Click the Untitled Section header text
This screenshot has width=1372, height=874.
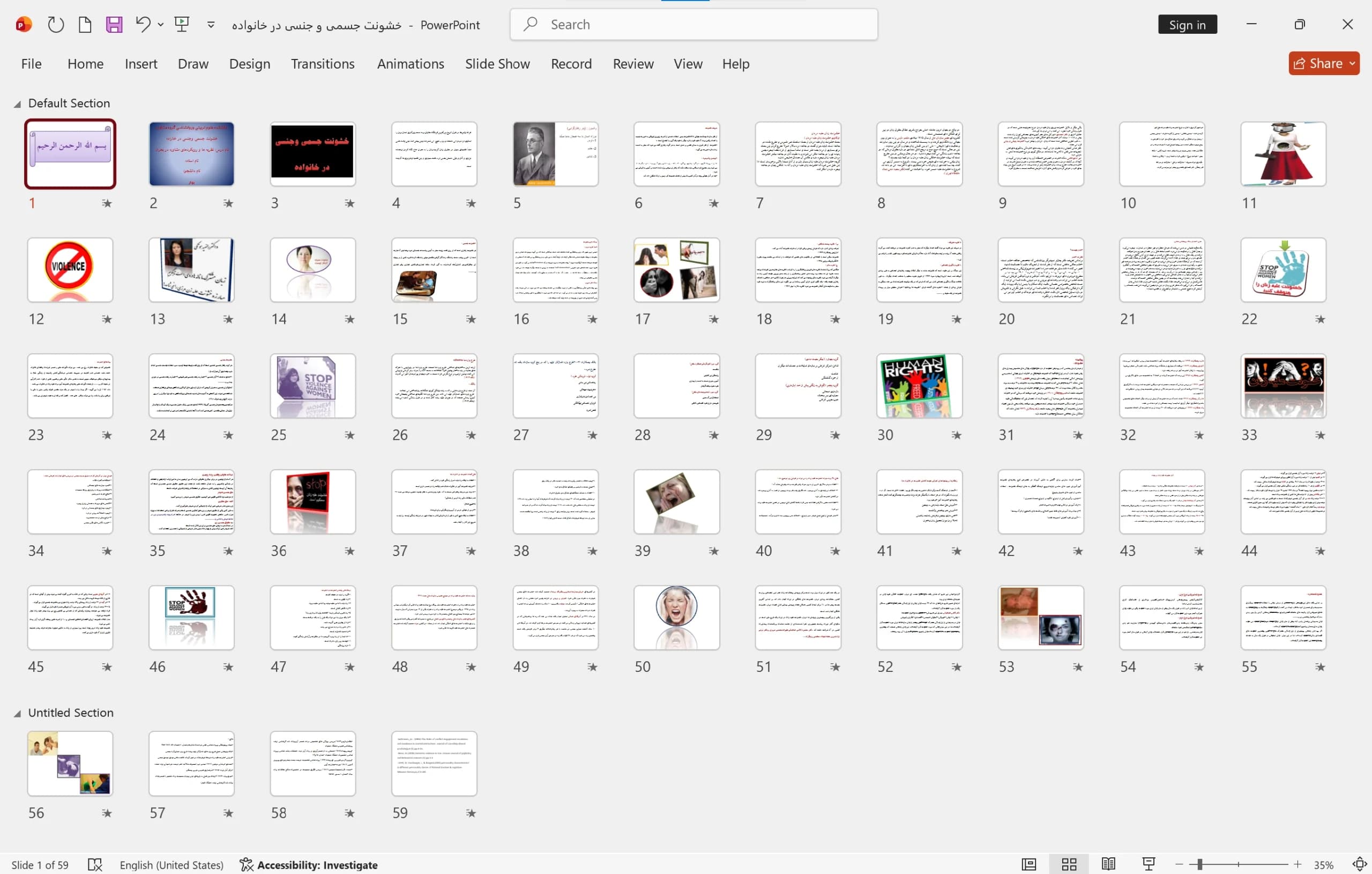tap(71, 713)
